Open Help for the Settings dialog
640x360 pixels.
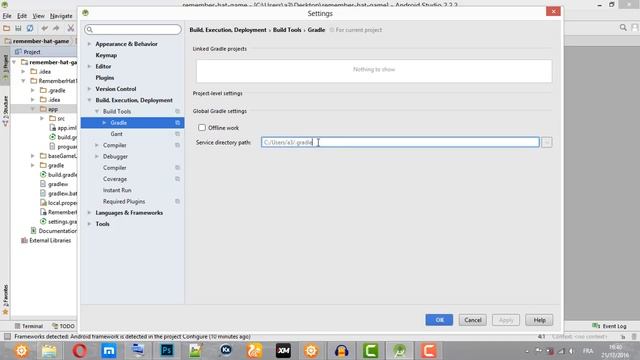coord(539,320)
